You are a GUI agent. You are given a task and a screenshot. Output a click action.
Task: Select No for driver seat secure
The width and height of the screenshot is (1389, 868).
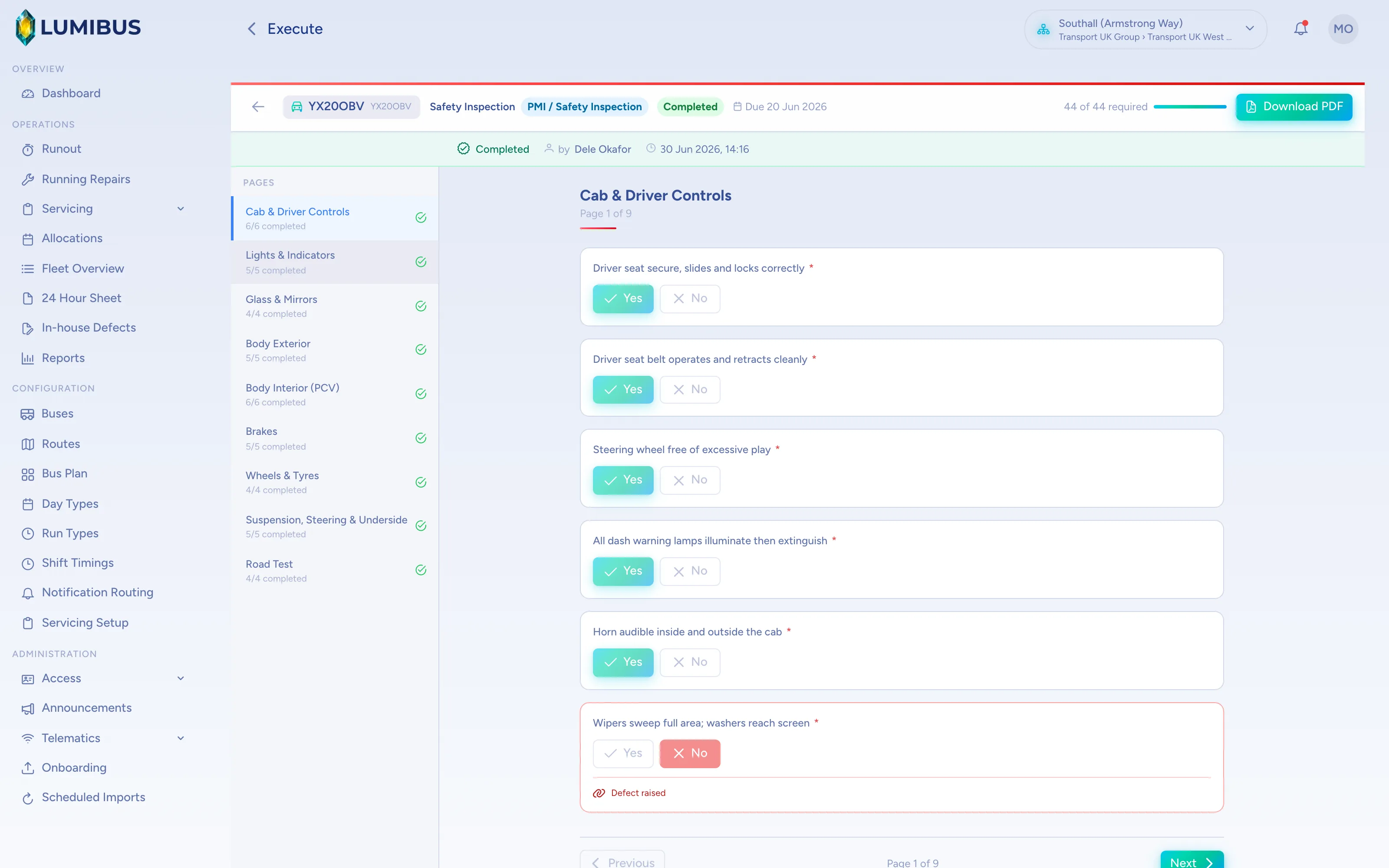tap(690, 299)
